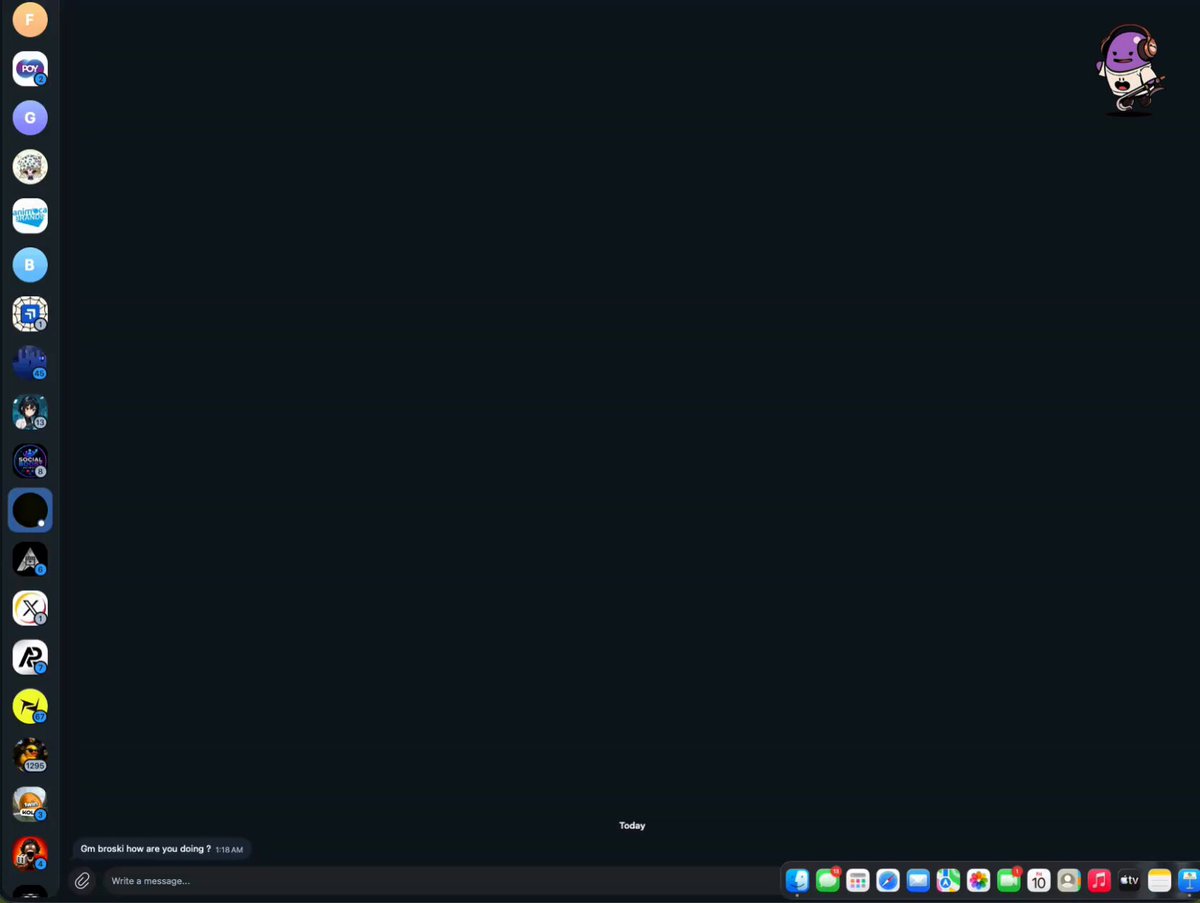The height and width of the screenshot is (903, 1200).
Task: Open the chat with 45 unread badge
Action: (30, 363)
